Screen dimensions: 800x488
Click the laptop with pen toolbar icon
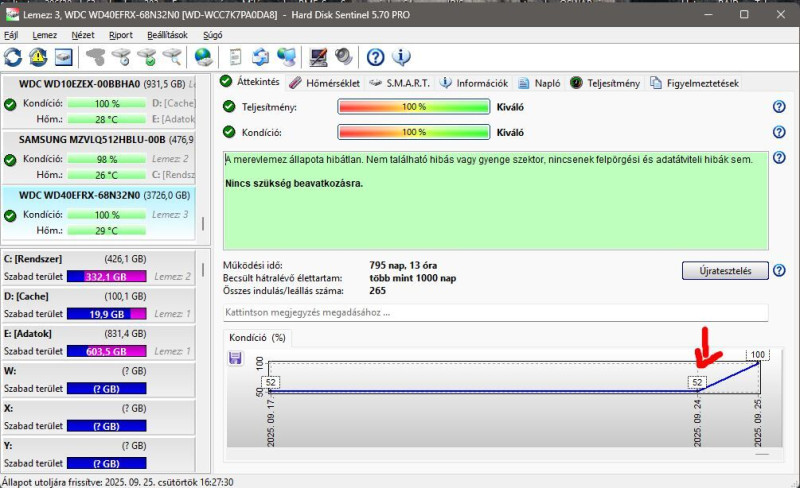(318, 57)
